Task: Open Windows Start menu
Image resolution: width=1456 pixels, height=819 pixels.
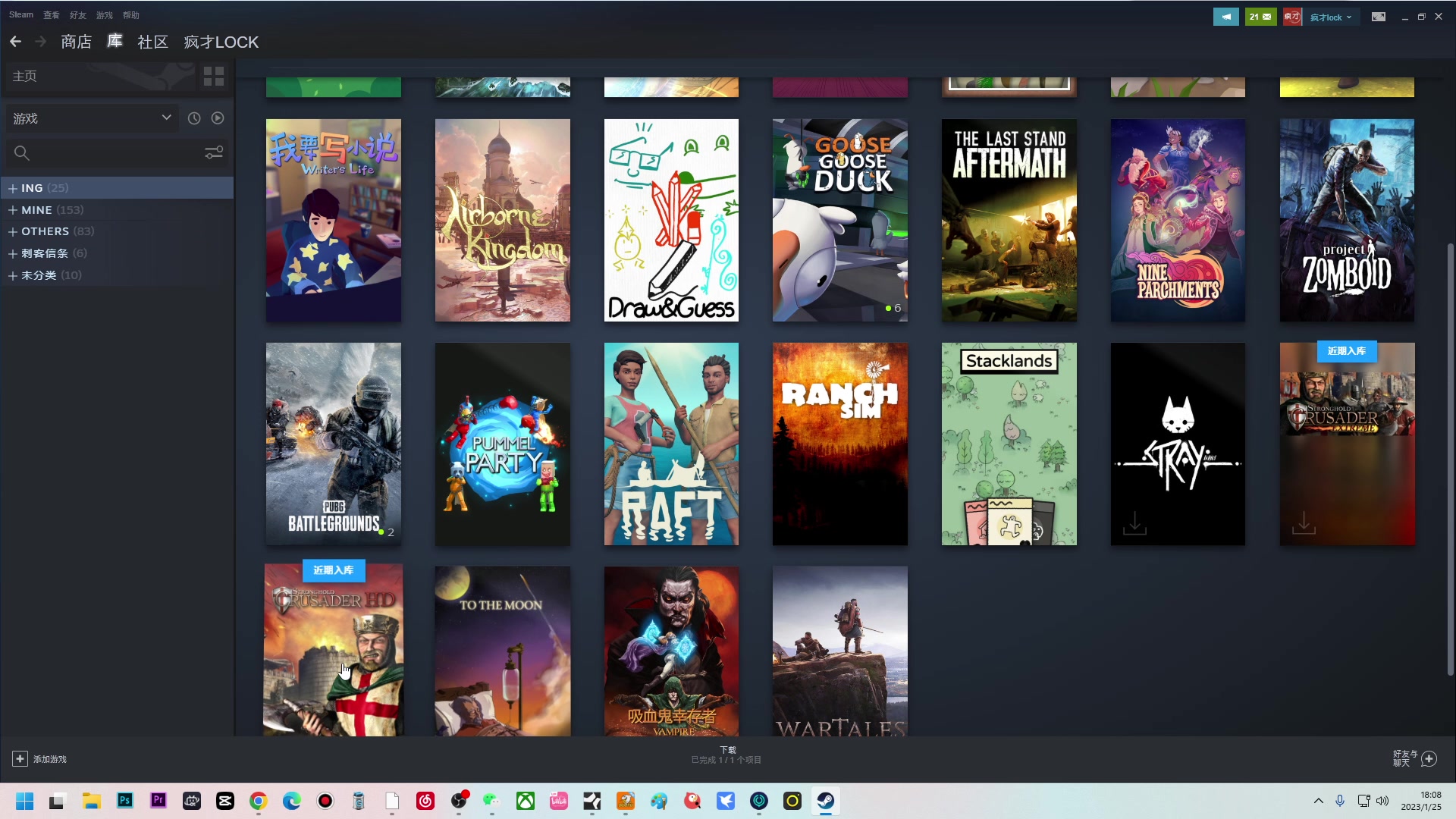Action: click(x=24, y=801)
